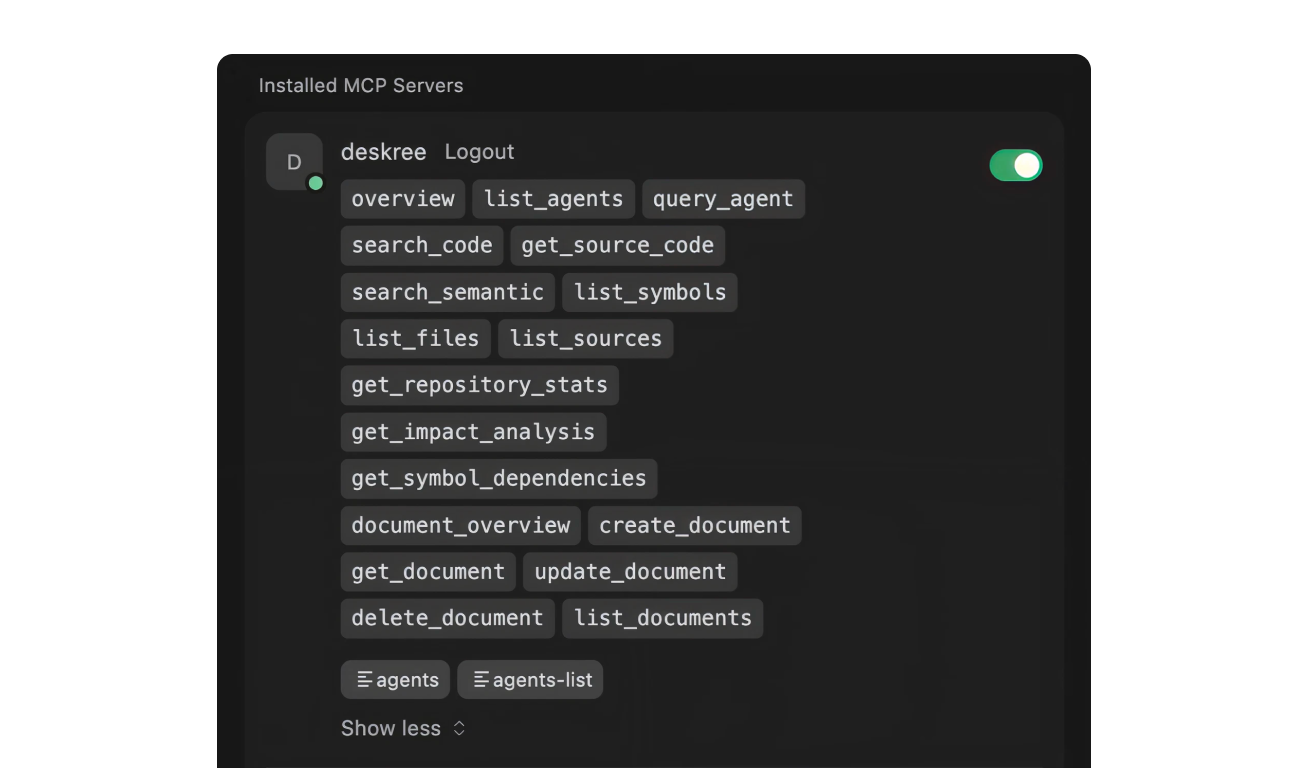
Task: Select the list_symbols tool chip
Action: (650, 292)
